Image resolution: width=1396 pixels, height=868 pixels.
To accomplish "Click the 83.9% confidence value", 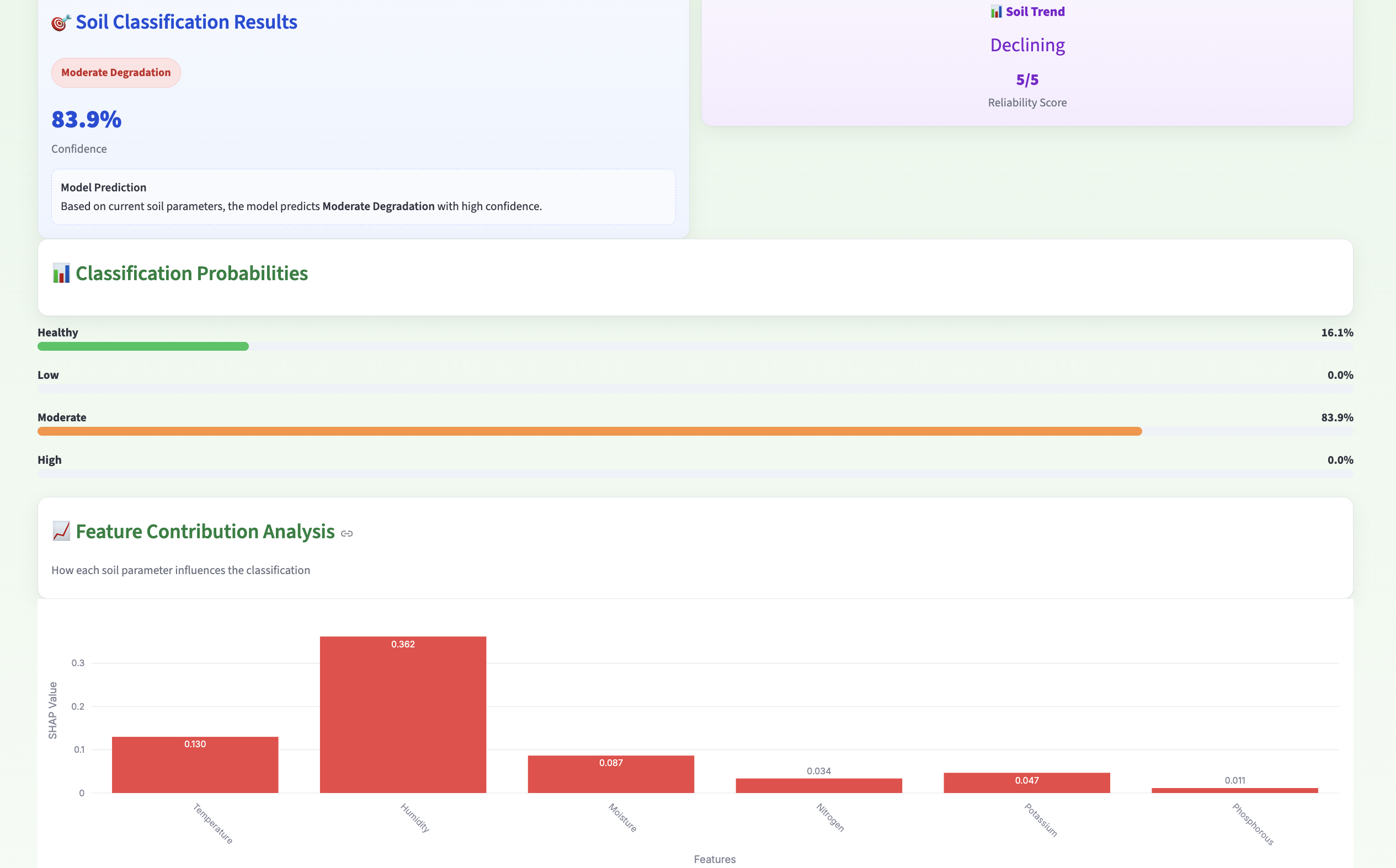I will tap(87, 120).
